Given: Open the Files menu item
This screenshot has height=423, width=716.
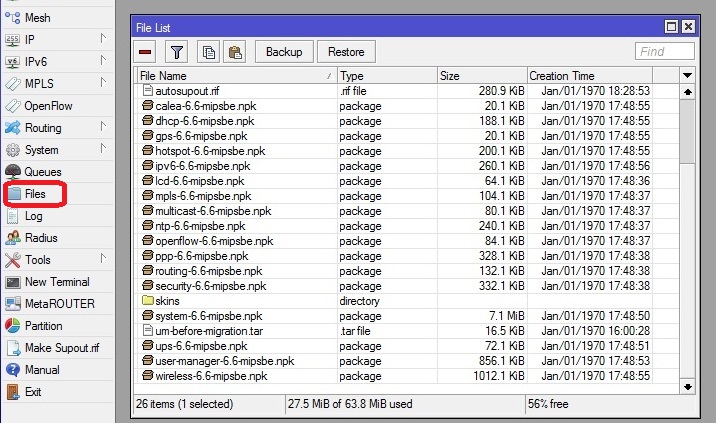Looking at the screenshot, I should point(35,194).
